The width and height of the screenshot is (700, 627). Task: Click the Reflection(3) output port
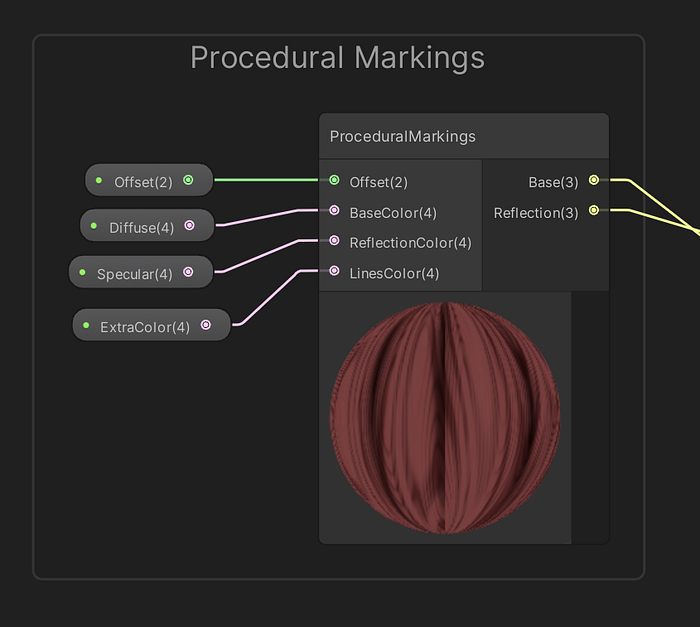[593, 211]
